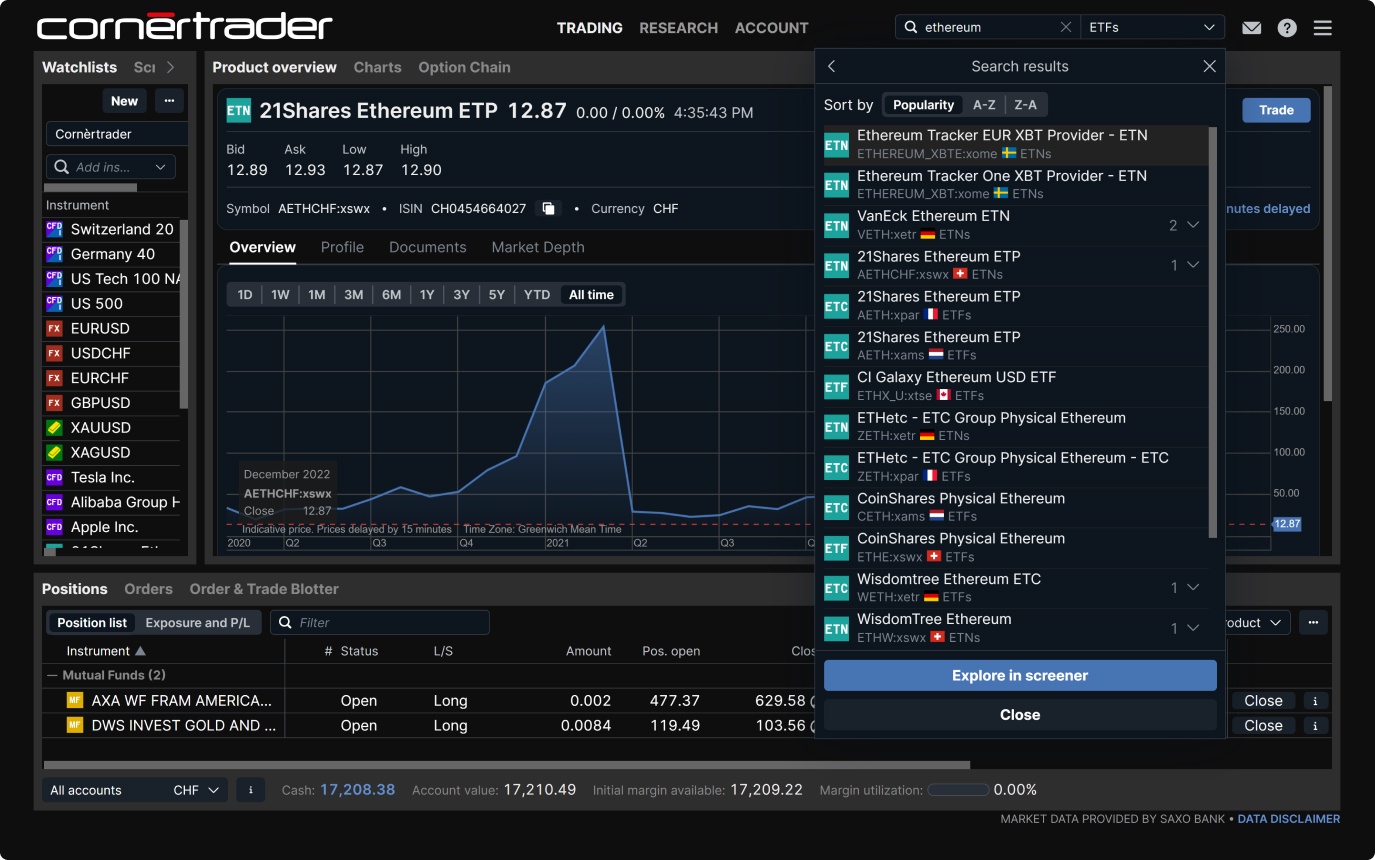Click the search results vertical scrollbar

pyautogui.click(x=1213, y=332)
